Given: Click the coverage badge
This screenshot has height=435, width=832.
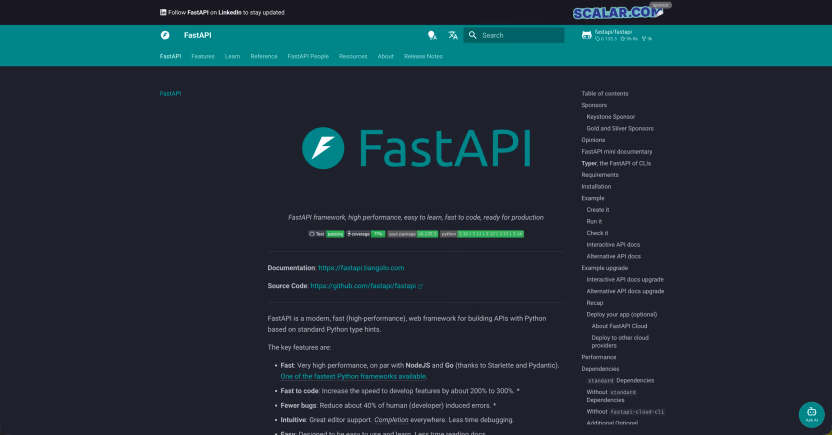Looking at the screenshot, I should pos(366,234).
